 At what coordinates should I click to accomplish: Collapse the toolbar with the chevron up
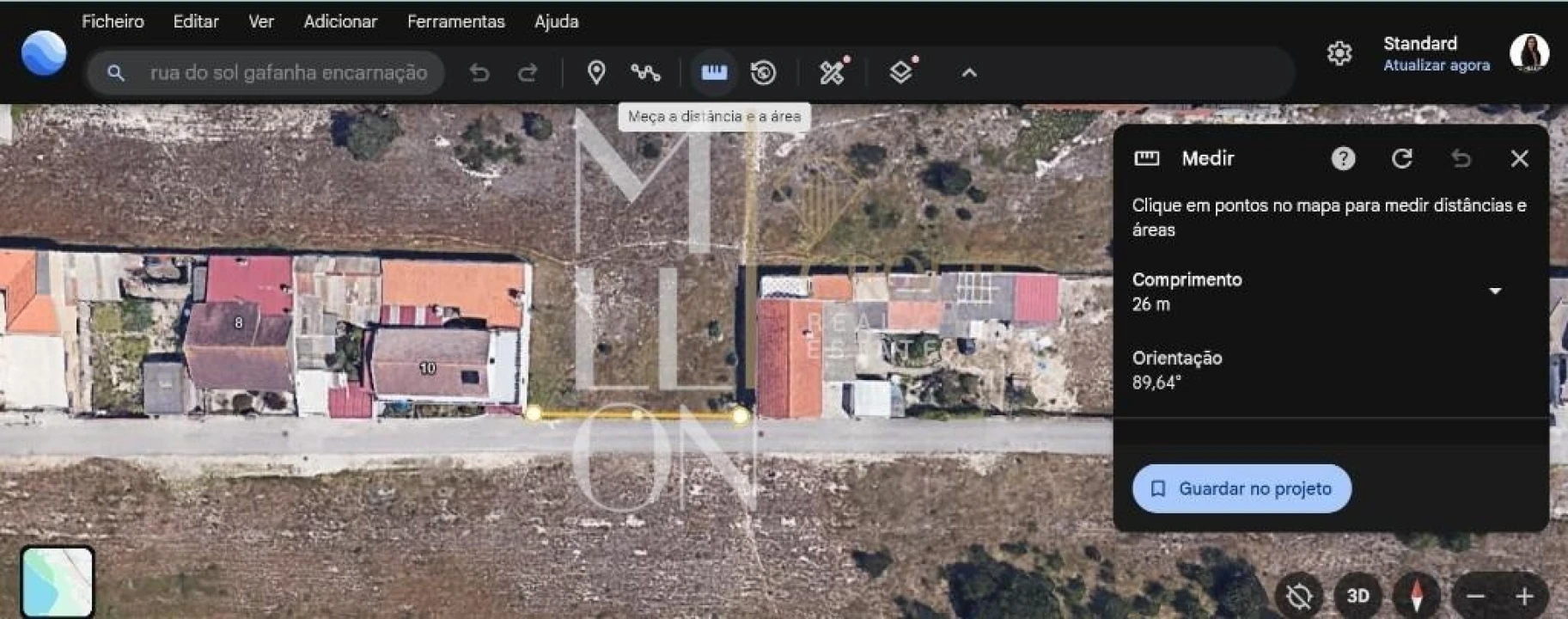click(969, 73)
